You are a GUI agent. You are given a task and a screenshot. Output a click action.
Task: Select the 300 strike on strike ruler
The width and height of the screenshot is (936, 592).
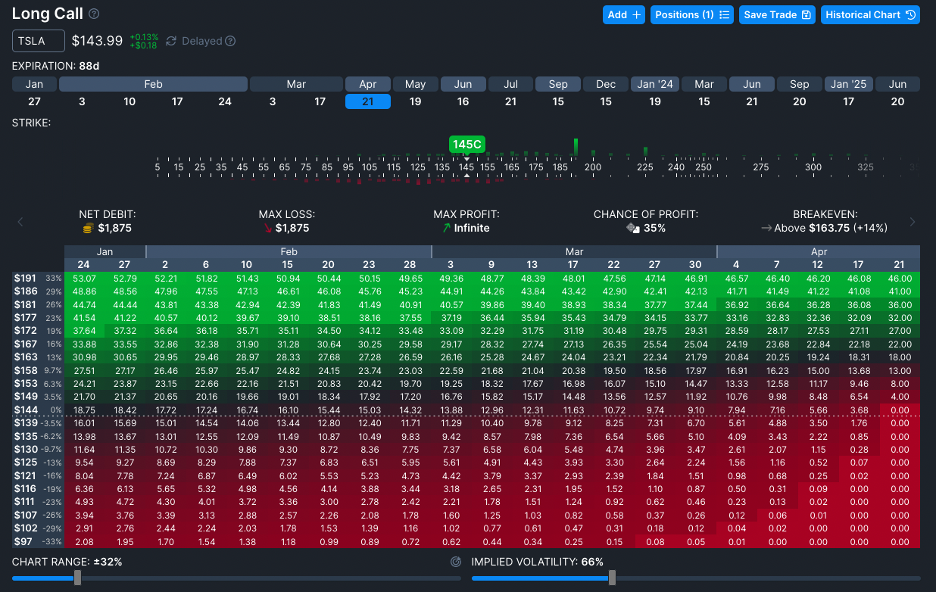pyautogui.click(x=813, y=167)
